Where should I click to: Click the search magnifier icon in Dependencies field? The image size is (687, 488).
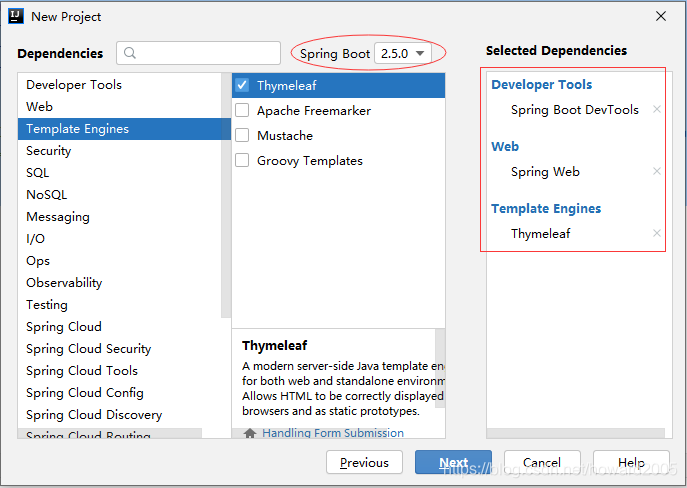tap(130, 53)
